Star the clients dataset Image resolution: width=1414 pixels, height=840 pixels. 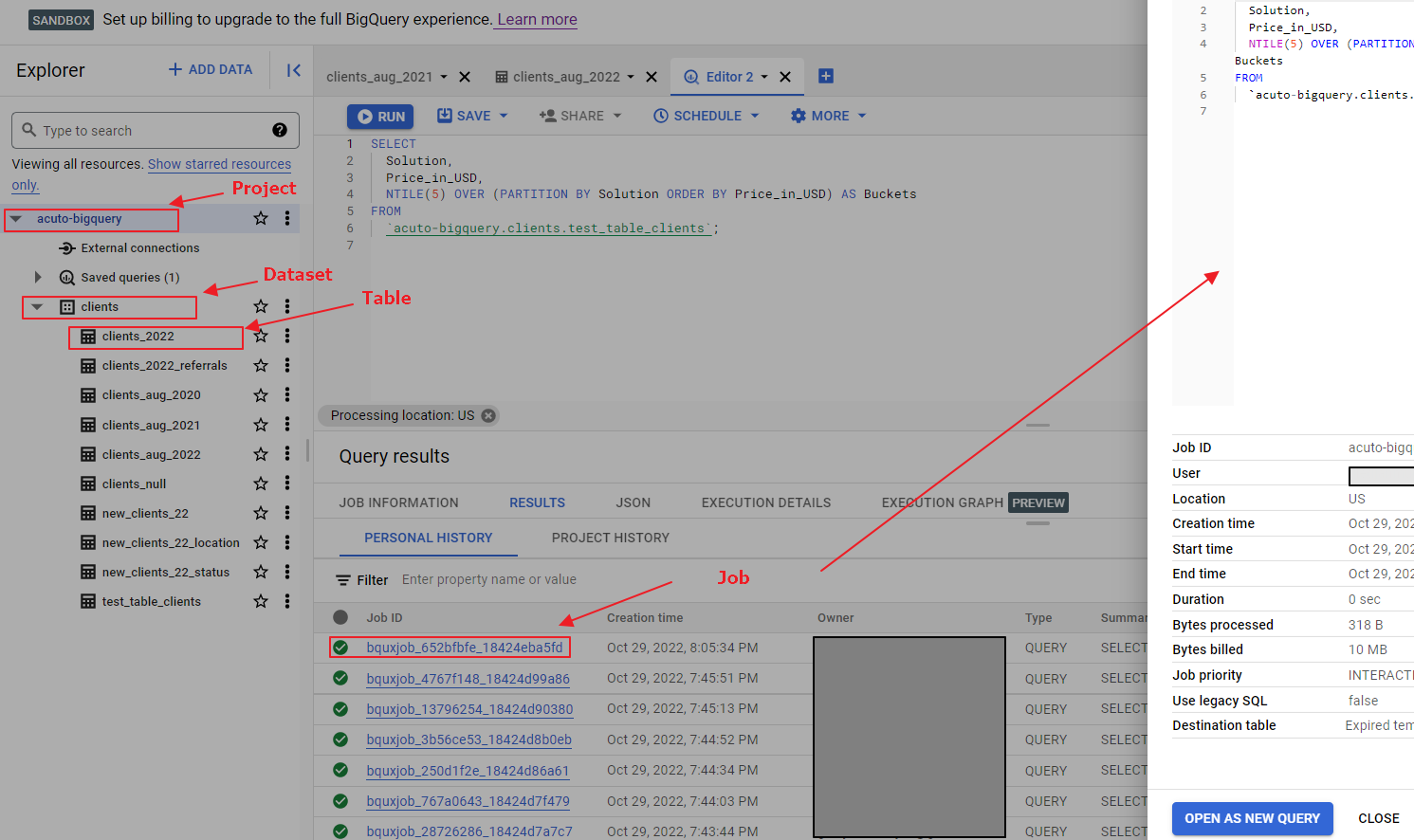[x=261, y=306]
